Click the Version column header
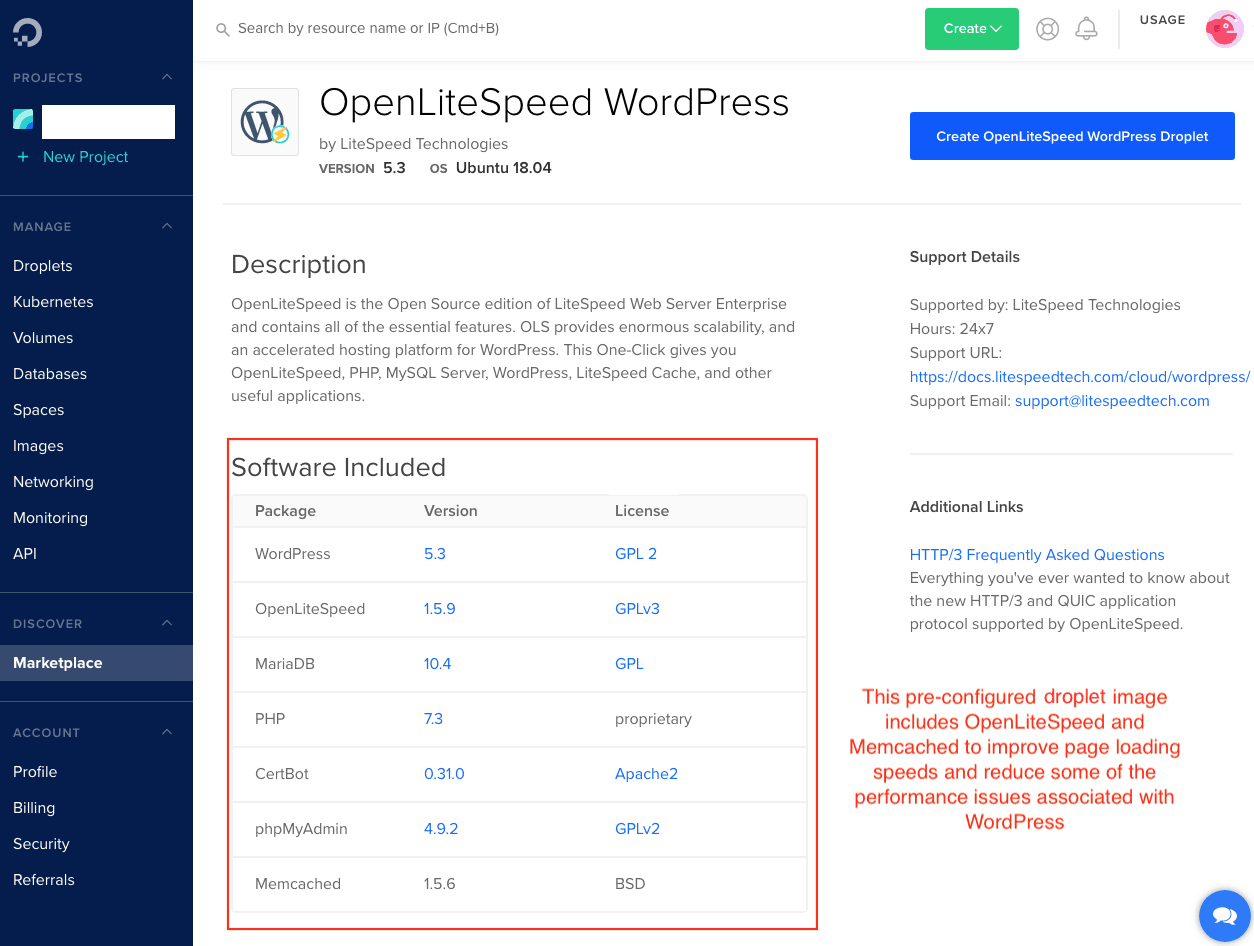 pos(451,511)
